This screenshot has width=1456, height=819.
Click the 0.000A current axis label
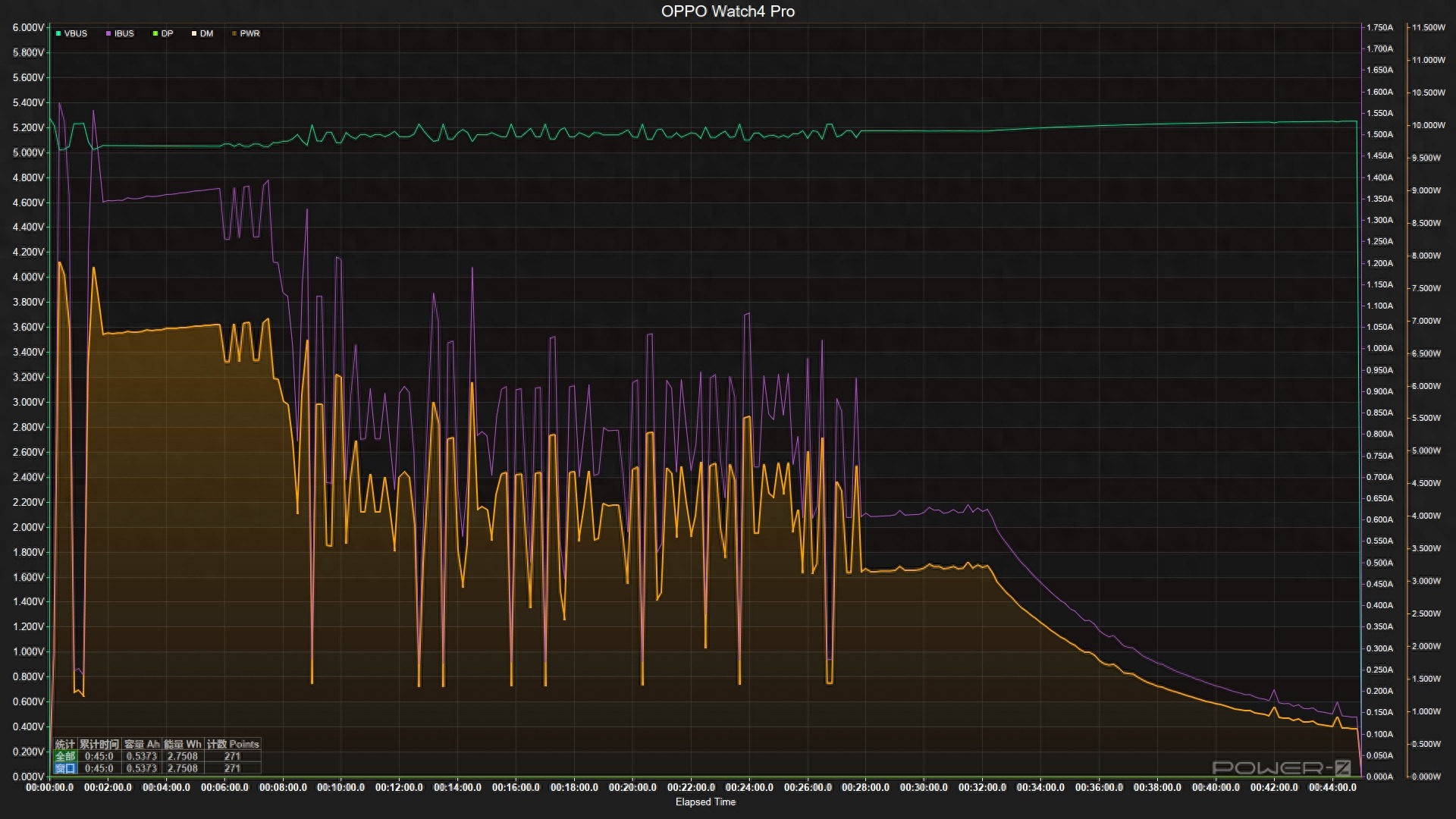coord(1379,777)
